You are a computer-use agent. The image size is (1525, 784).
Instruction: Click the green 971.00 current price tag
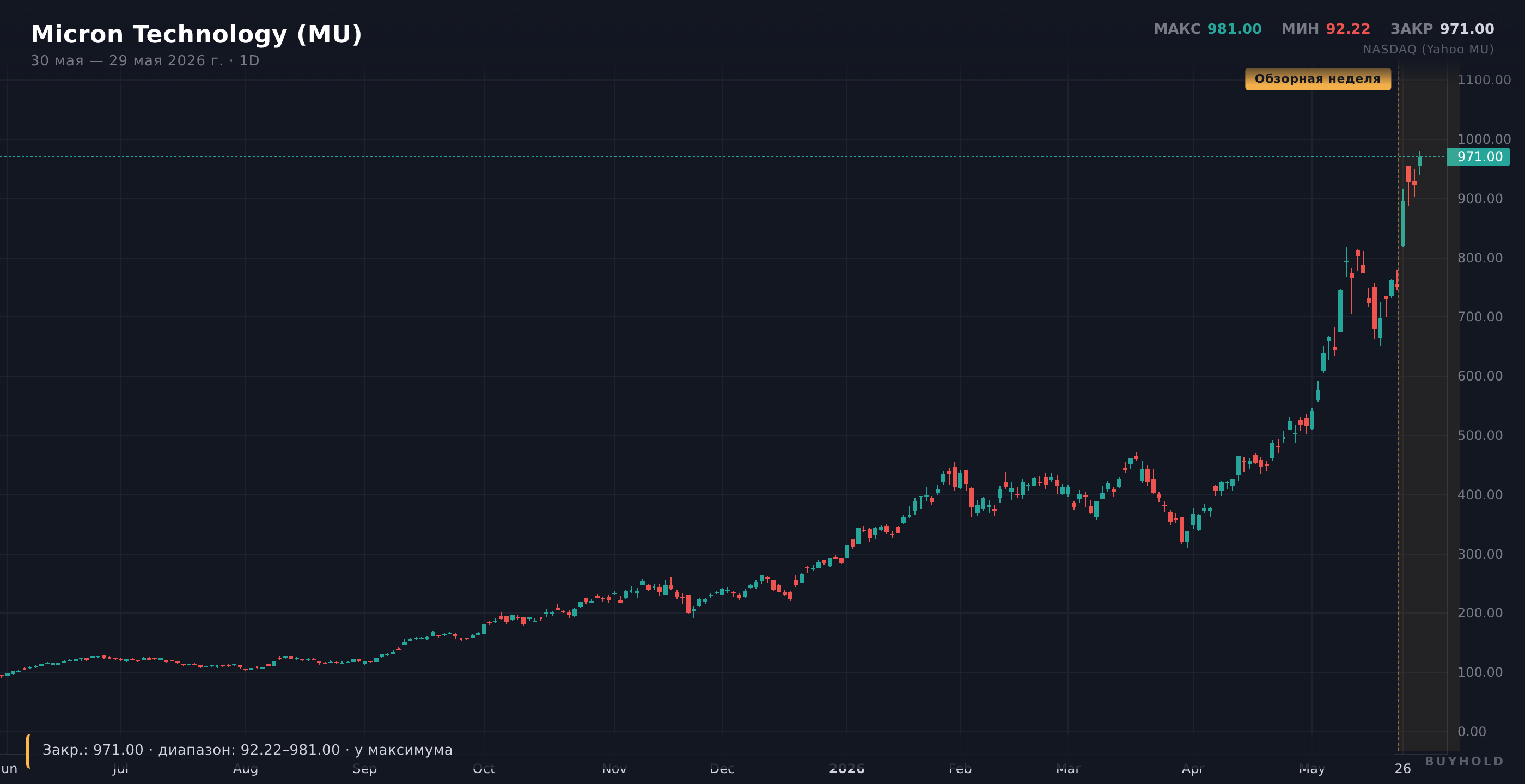click(1478, 157)
